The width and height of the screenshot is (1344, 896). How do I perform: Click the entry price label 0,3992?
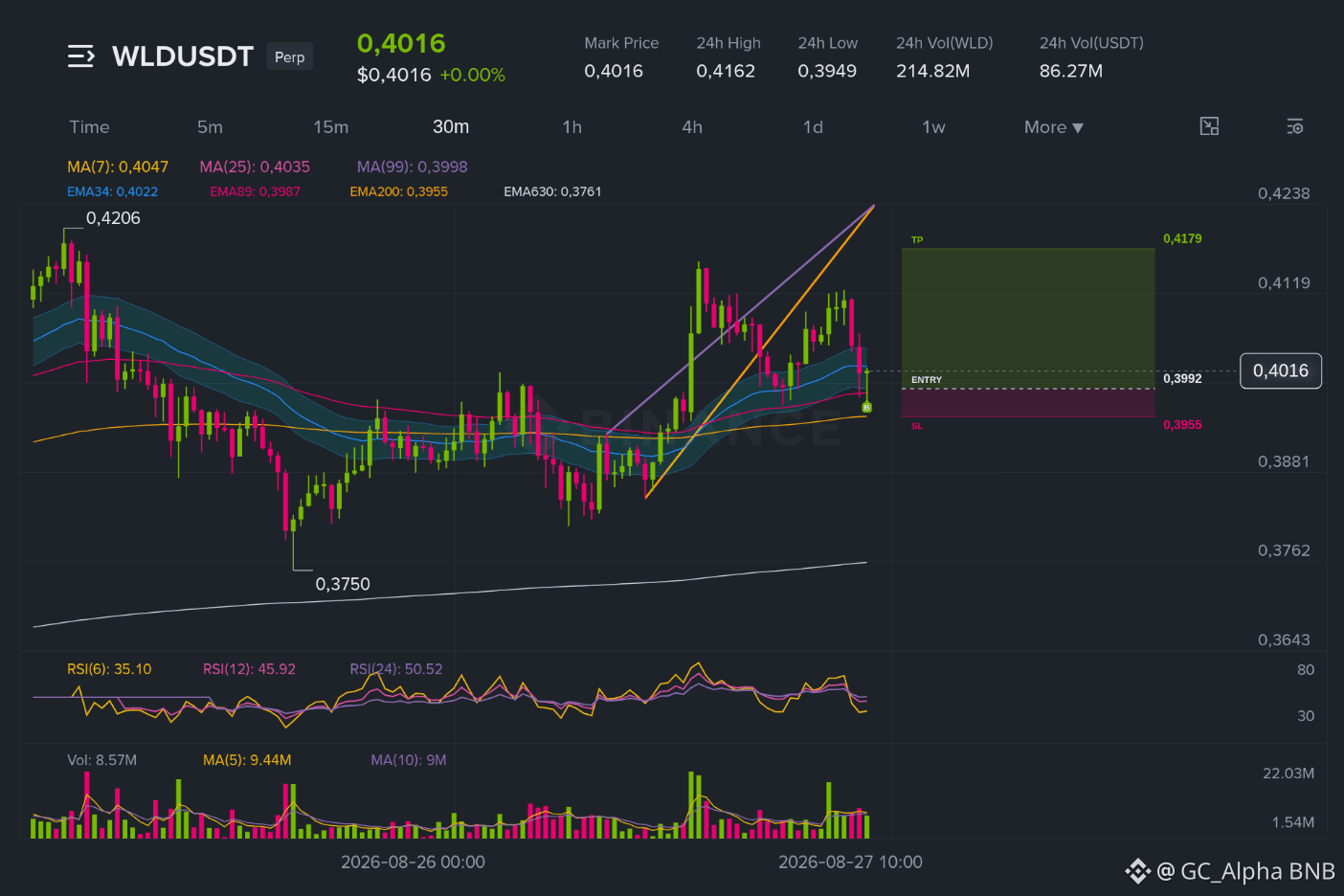click(x=1182, y=378)
